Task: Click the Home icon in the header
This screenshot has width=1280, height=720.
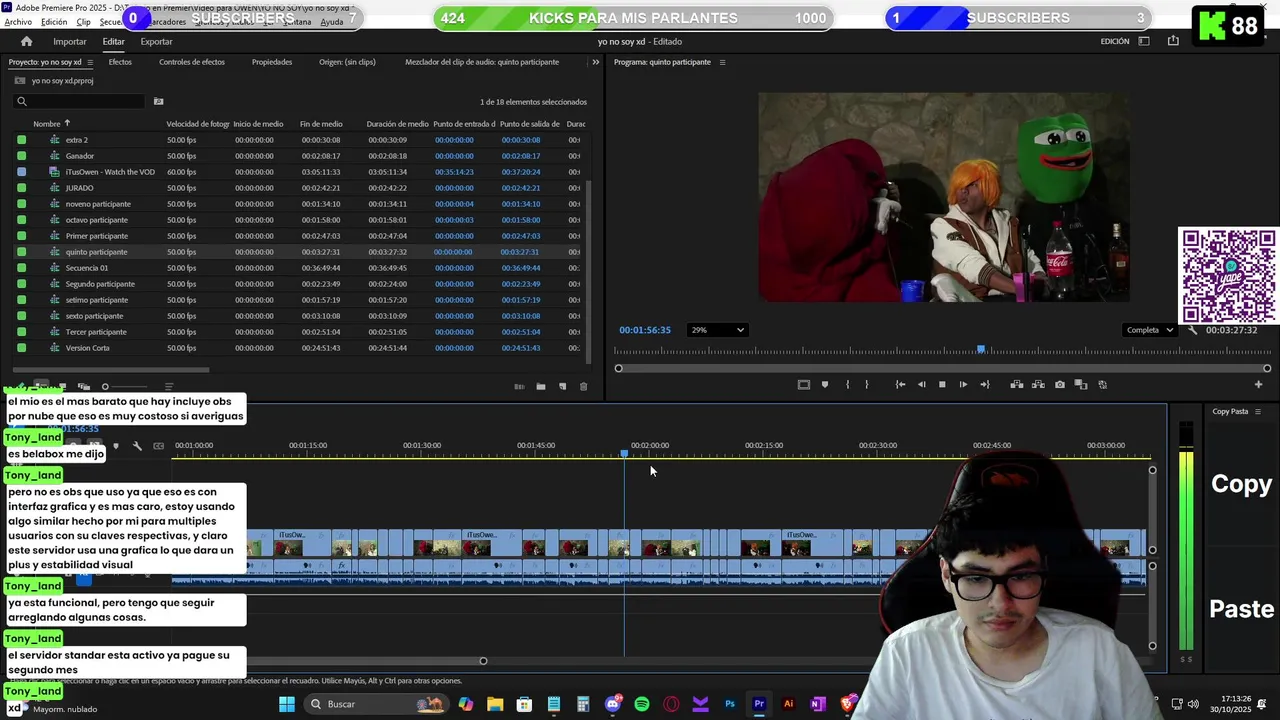Action: click(27, 41)
